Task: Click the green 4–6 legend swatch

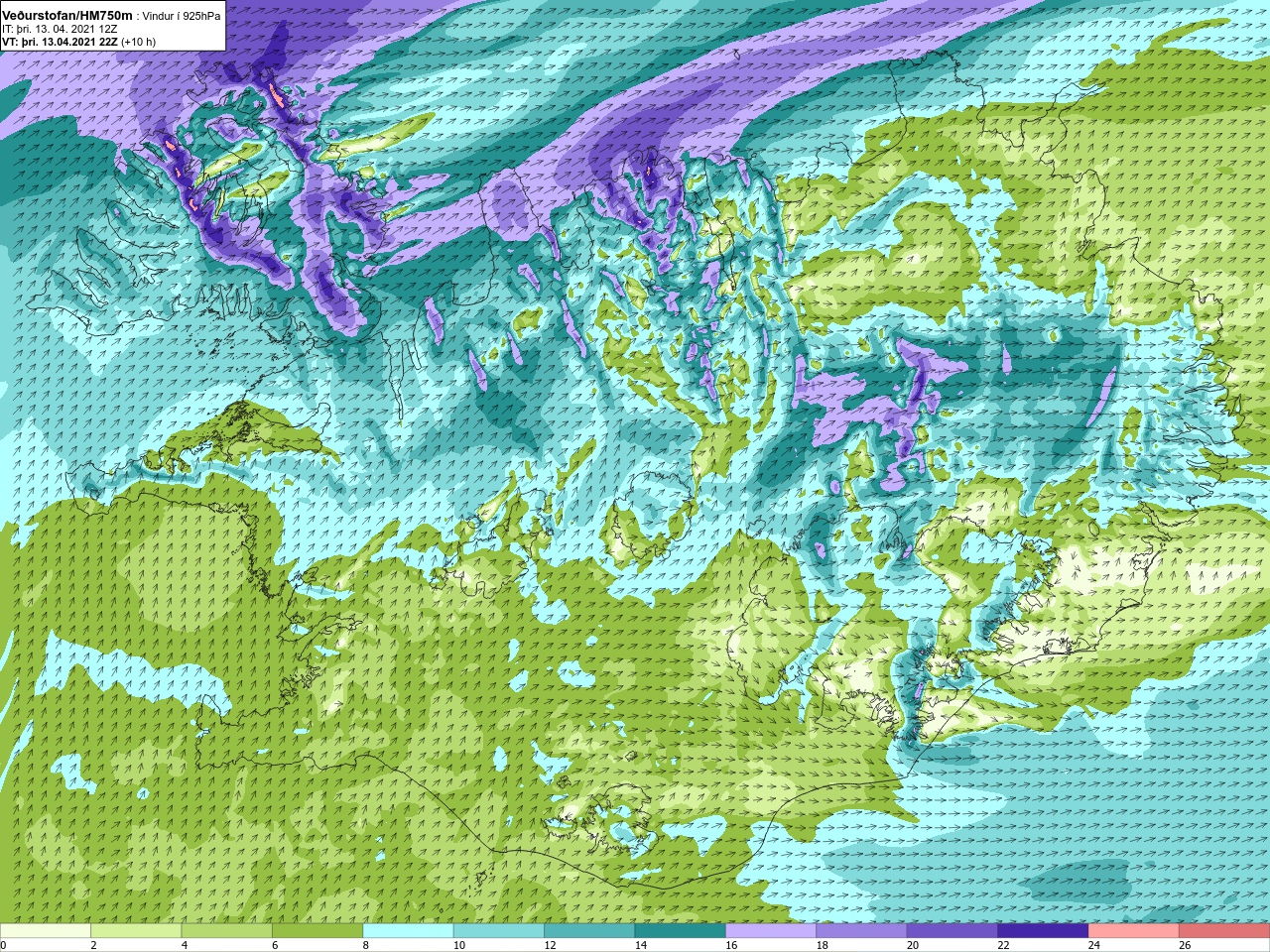Action: (x=227, y=931)
